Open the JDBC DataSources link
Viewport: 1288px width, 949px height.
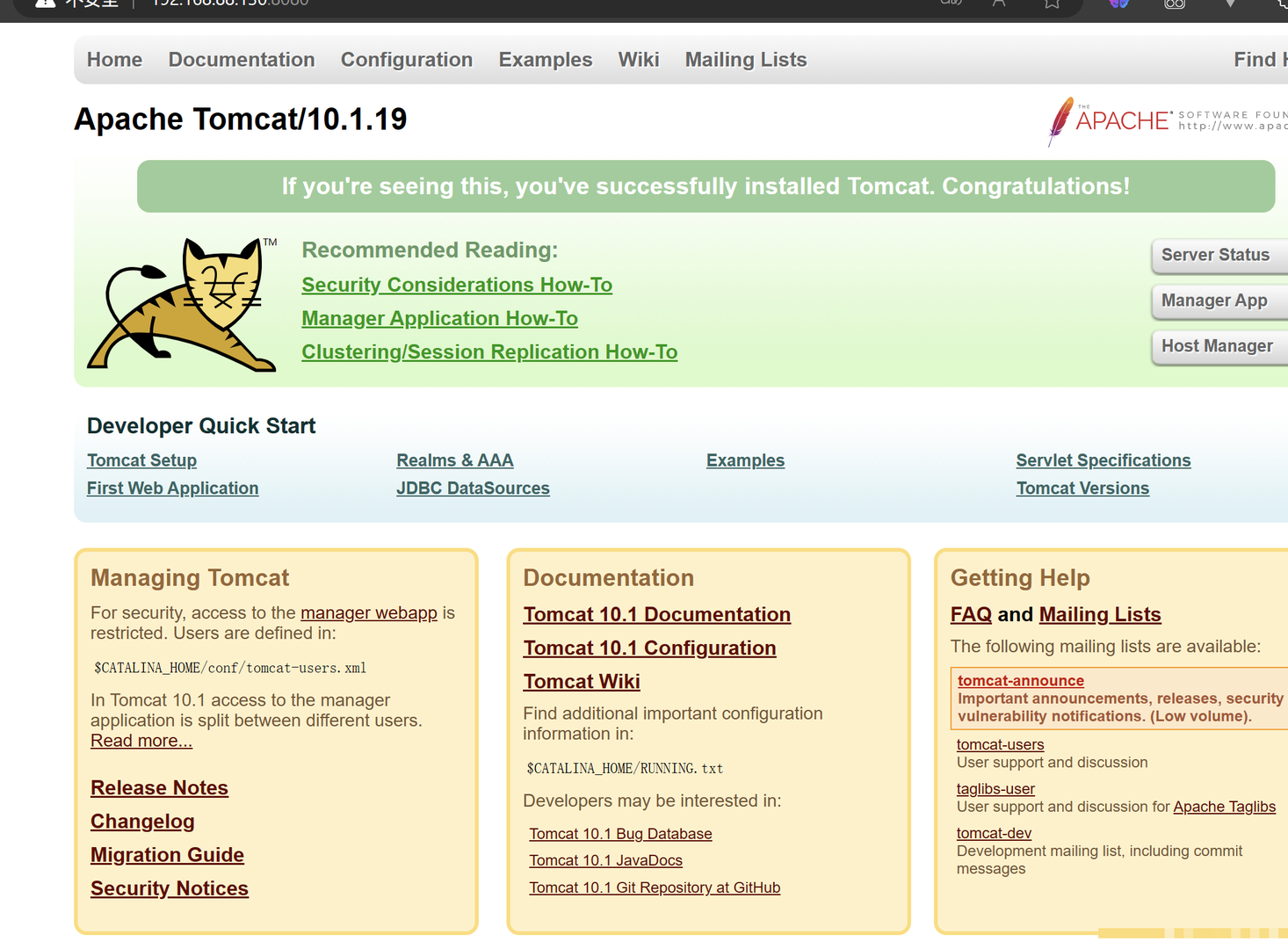point(473,489)
